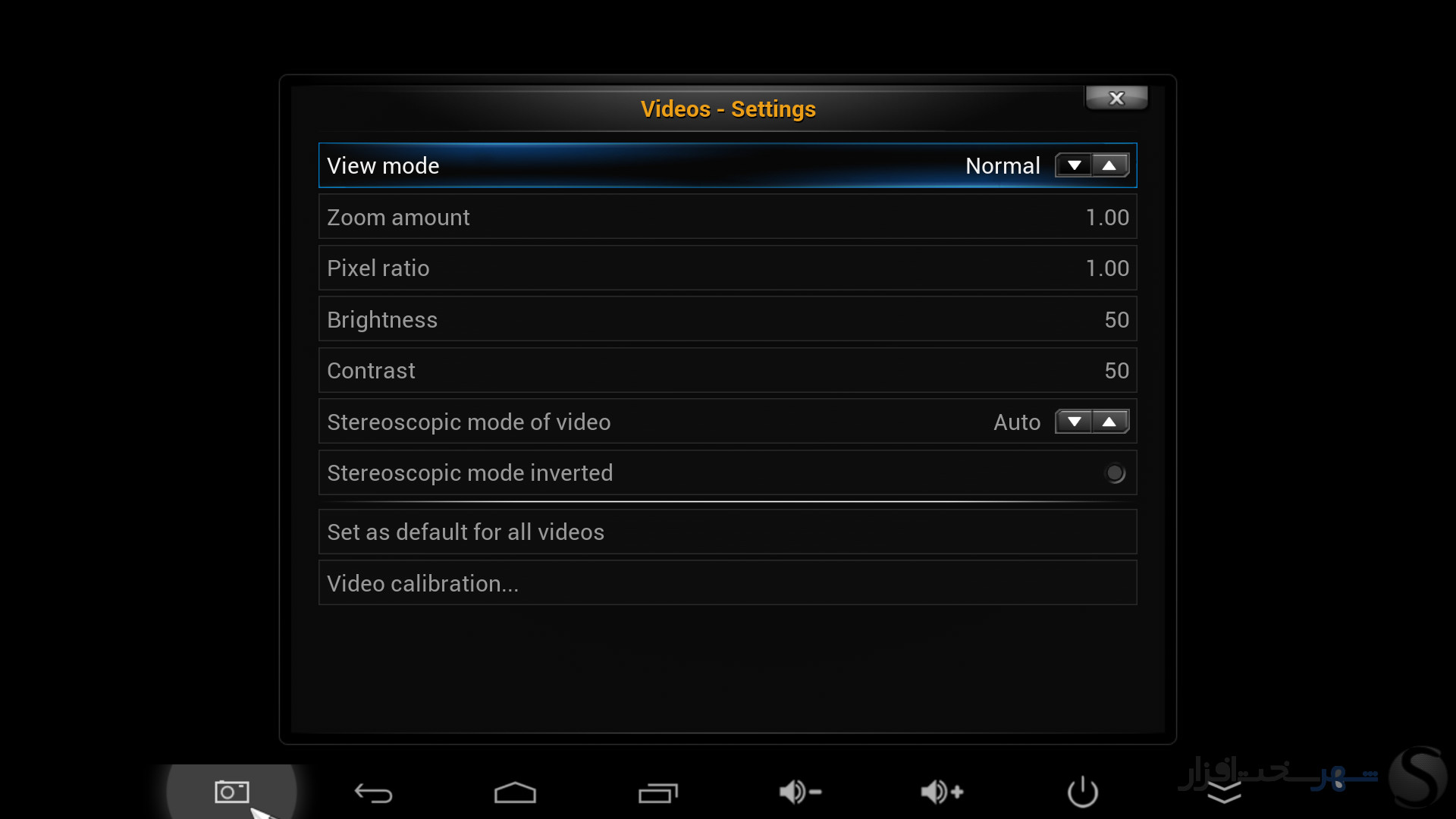Select the Stereoscopic mode of video row
1456x819 pixels.
click(728, 422)
